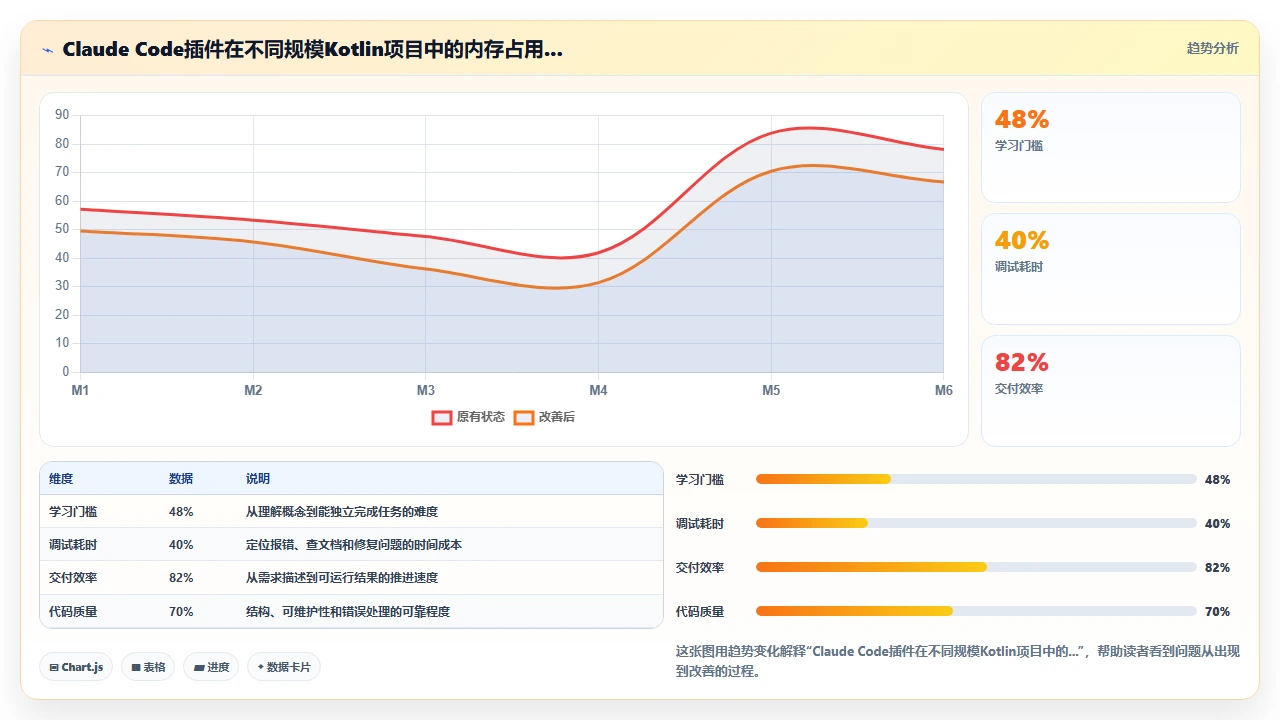Toggle the red 原有状态 legend swatch
The width and height of the screenshot is (1280, 720).
pos(441,417)
